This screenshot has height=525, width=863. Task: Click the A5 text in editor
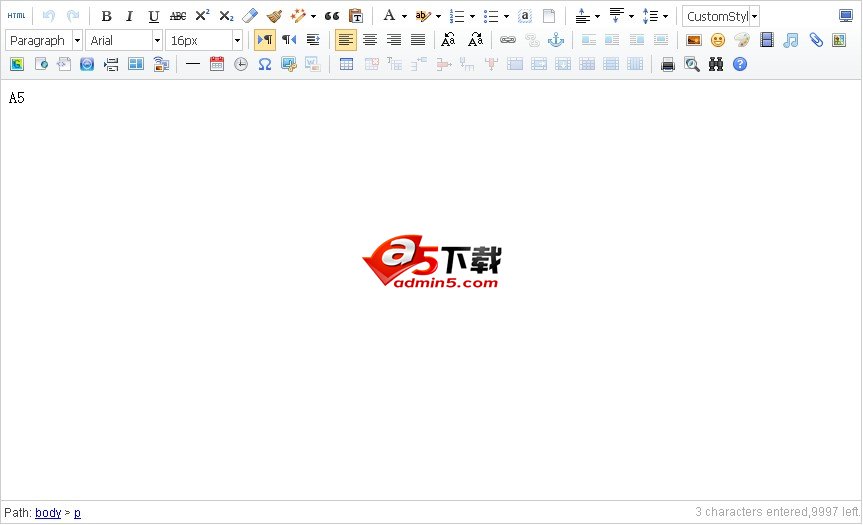coord(17,98)
